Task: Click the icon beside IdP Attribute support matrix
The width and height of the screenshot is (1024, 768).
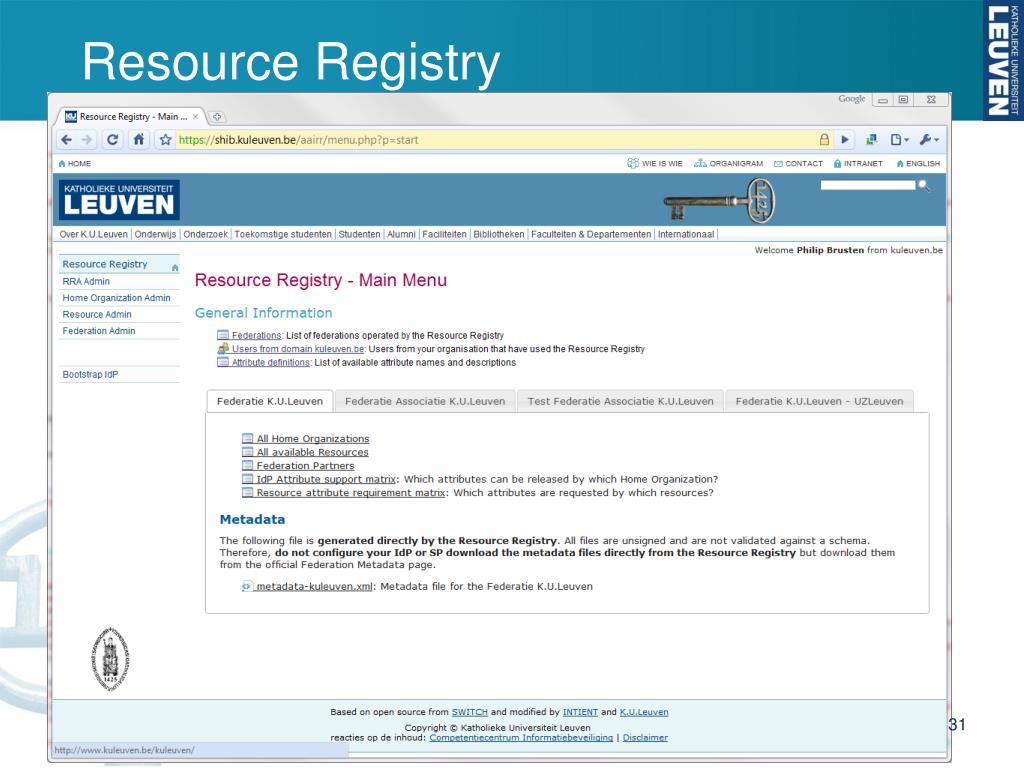Action: point(248,479)
